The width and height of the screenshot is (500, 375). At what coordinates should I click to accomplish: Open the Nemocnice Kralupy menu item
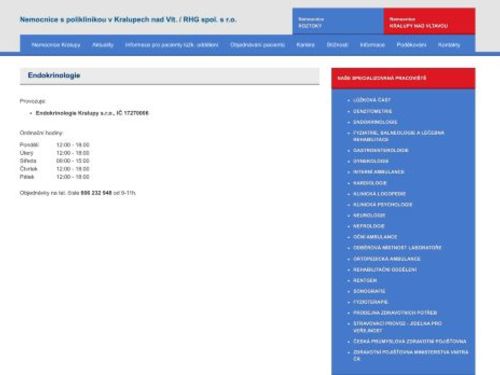[x=56, y=45]
